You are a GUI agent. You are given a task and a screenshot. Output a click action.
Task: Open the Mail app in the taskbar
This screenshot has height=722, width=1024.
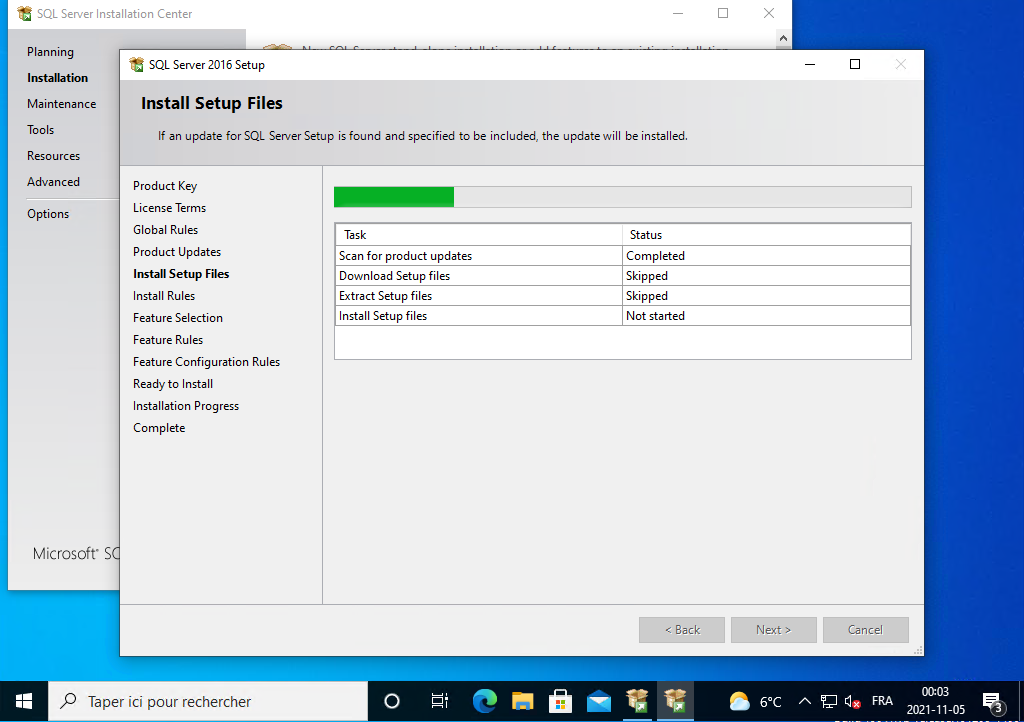pyautogui.click(x=599, y=701)
